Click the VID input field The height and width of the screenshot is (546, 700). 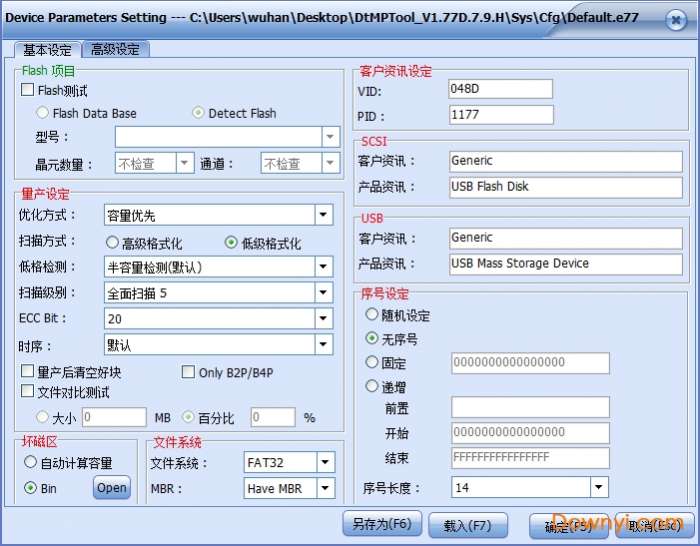click(x=500, y=89)
